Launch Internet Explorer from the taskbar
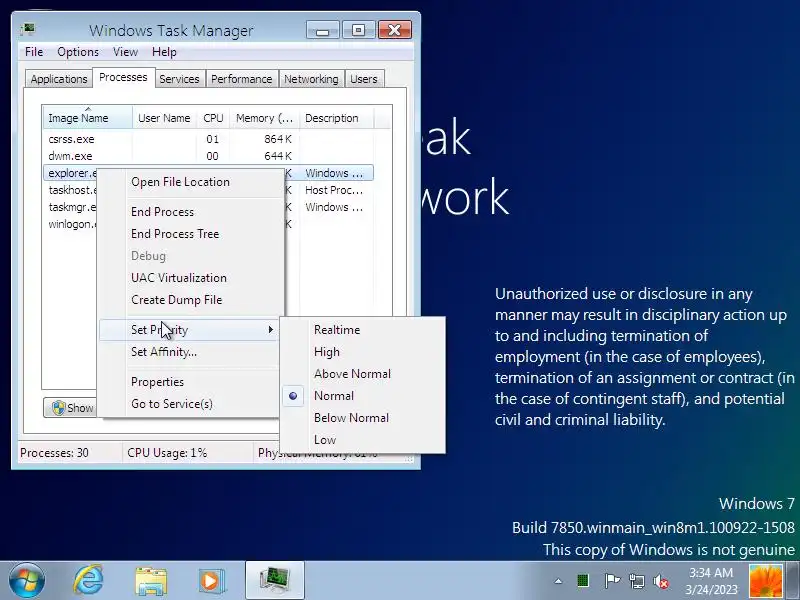Viewport: 800px width, 600px height. [x=88, y=580]
